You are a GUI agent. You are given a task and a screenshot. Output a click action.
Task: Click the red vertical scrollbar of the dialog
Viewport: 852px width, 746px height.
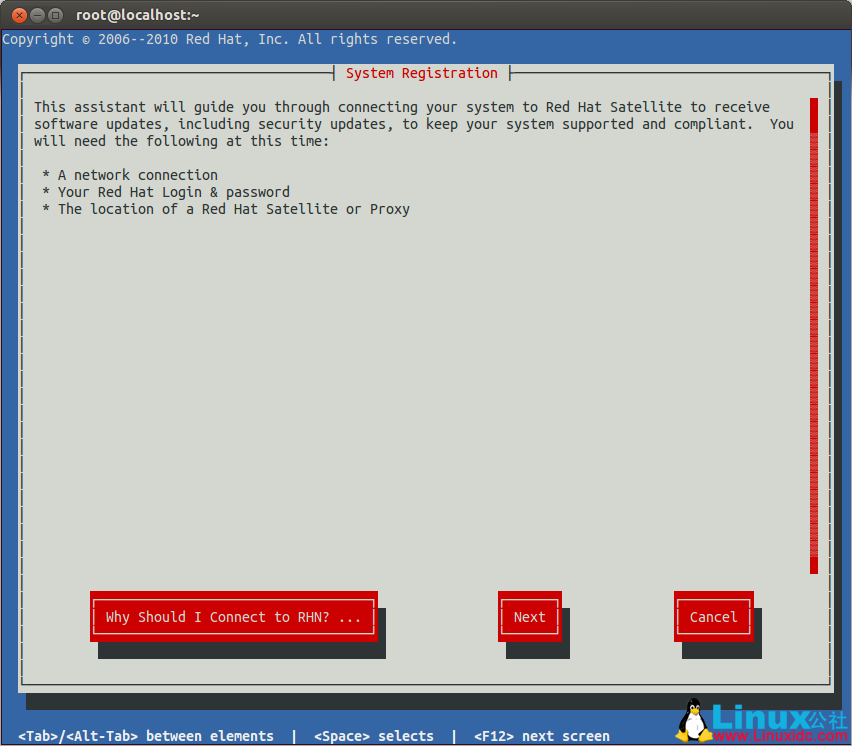813,335
